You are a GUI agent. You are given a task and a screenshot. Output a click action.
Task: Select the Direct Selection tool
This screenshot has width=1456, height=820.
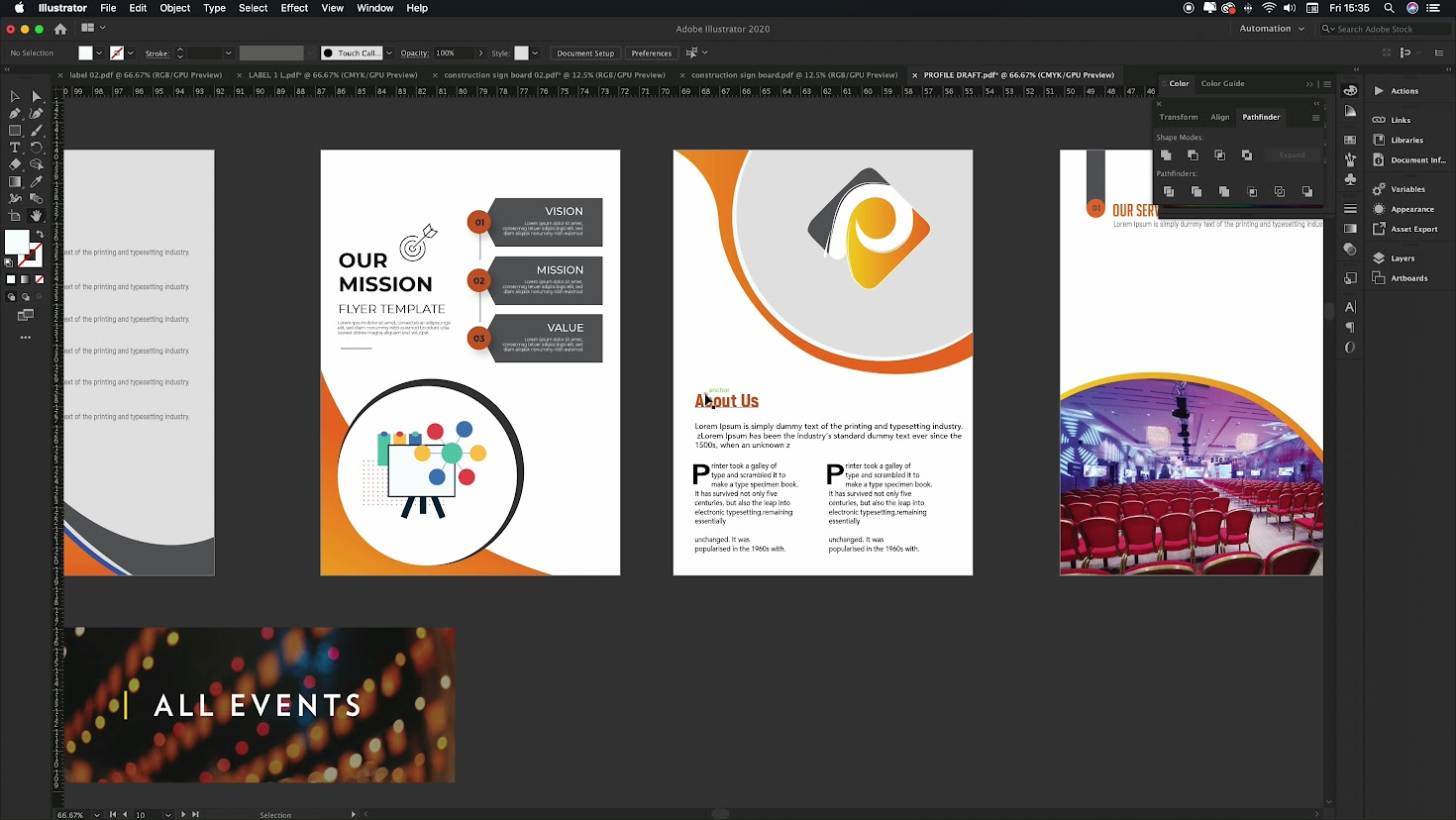pyautogui.click(x=37, y=96)
